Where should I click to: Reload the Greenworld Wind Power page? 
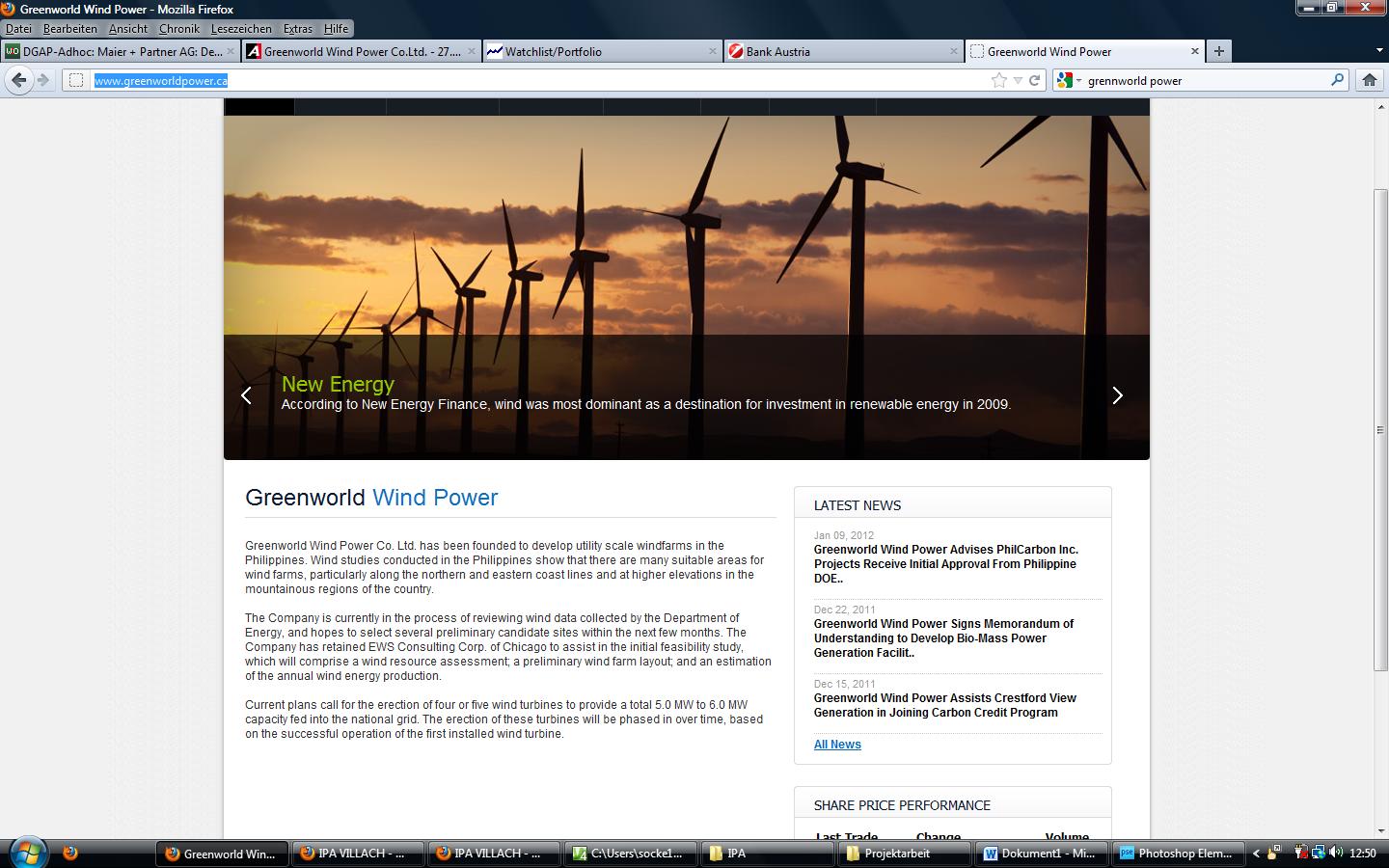coord(1034,80)
